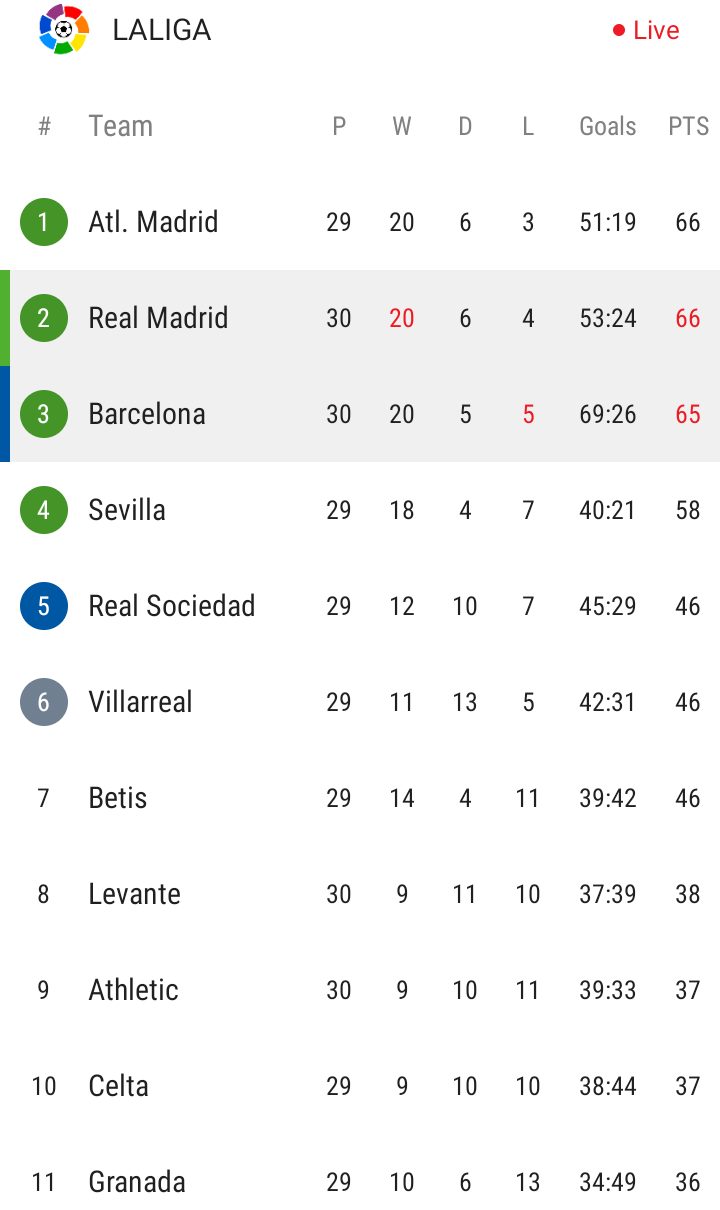This screenshot has width=720, height=1210.
Task: Click the green position 4 badge
Action: coord(43,510)
